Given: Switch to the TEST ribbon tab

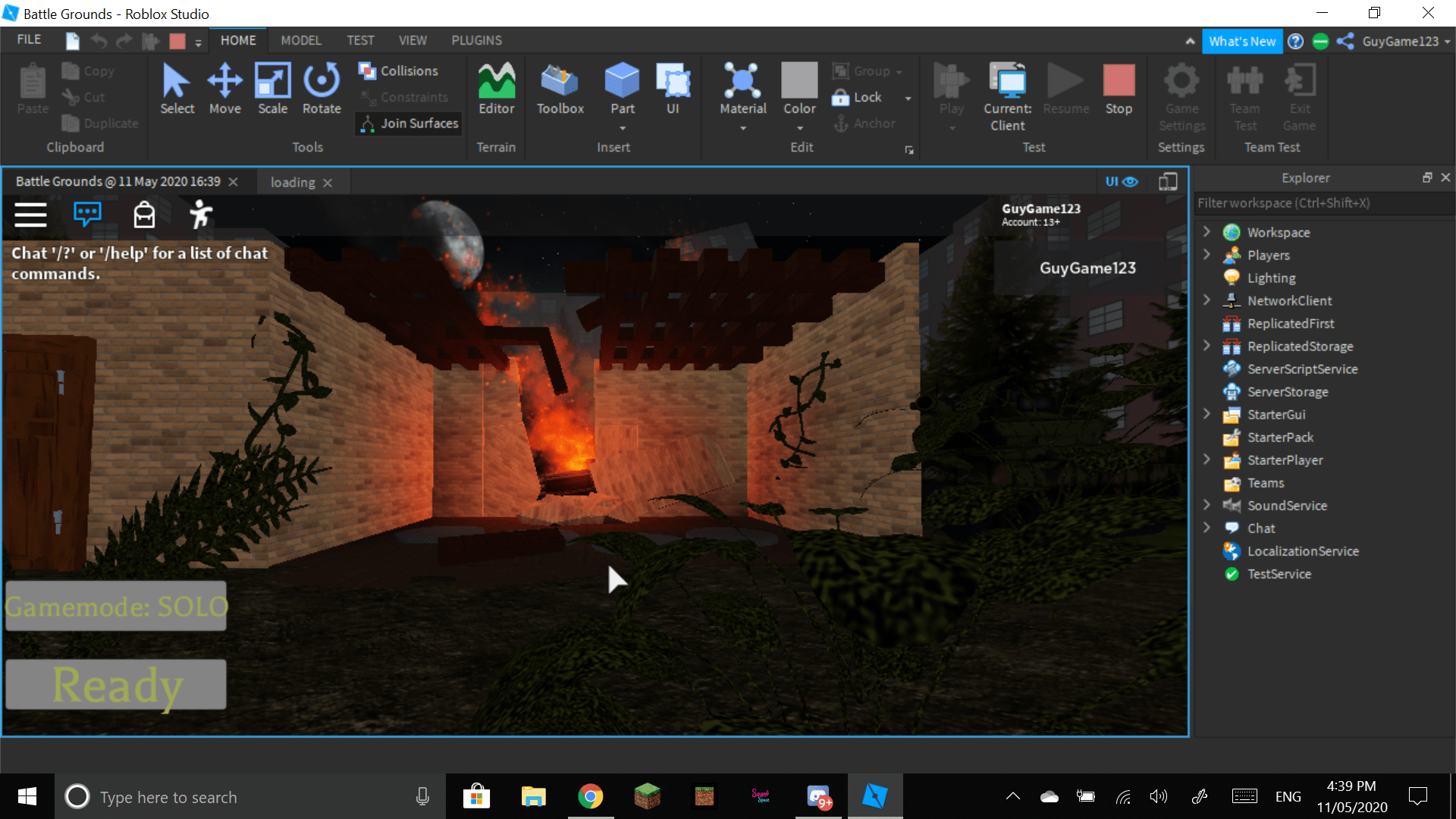Looking at the screenshot, I should coord(360,40).
